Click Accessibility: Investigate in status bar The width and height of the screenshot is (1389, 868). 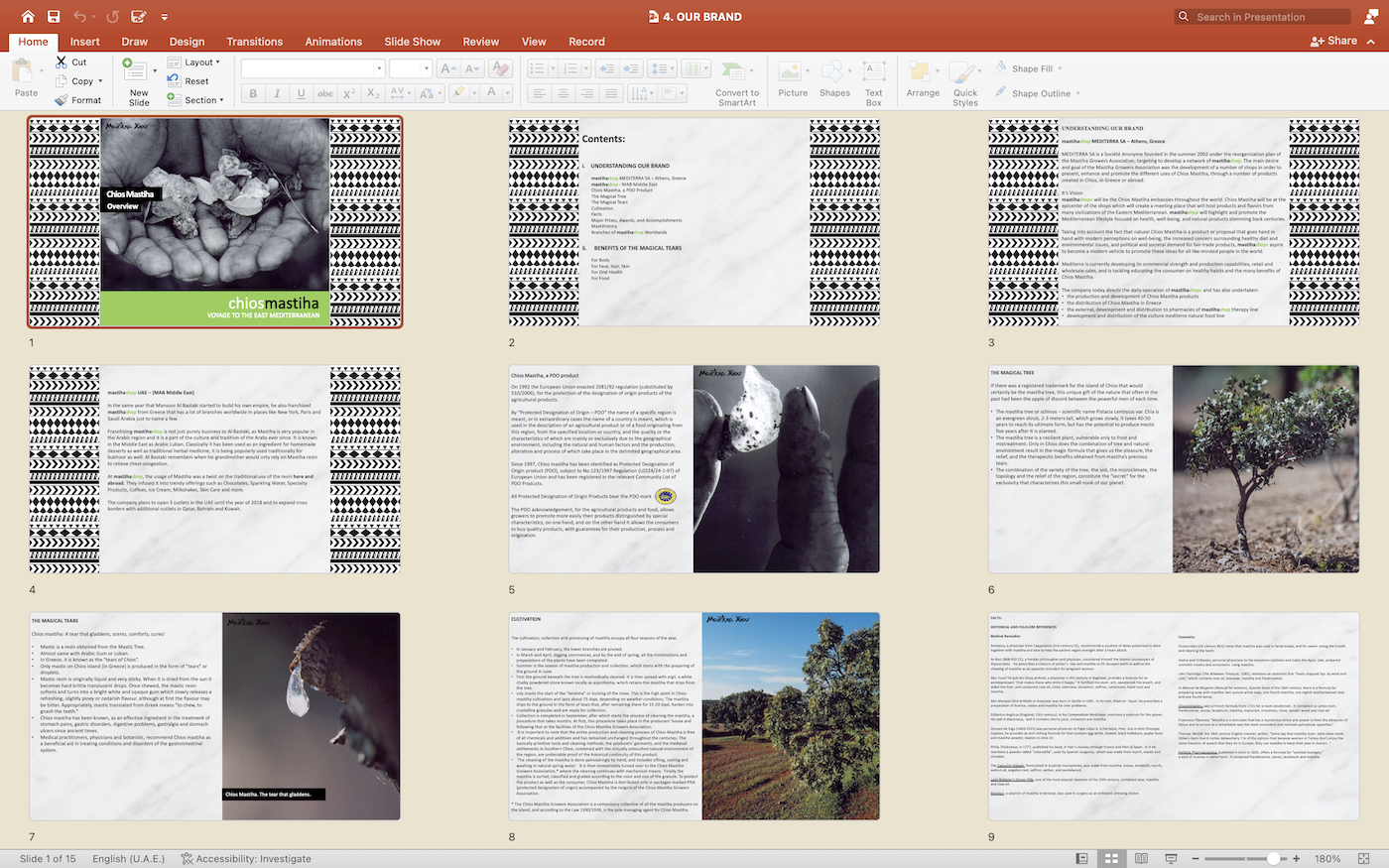point(246,858)
